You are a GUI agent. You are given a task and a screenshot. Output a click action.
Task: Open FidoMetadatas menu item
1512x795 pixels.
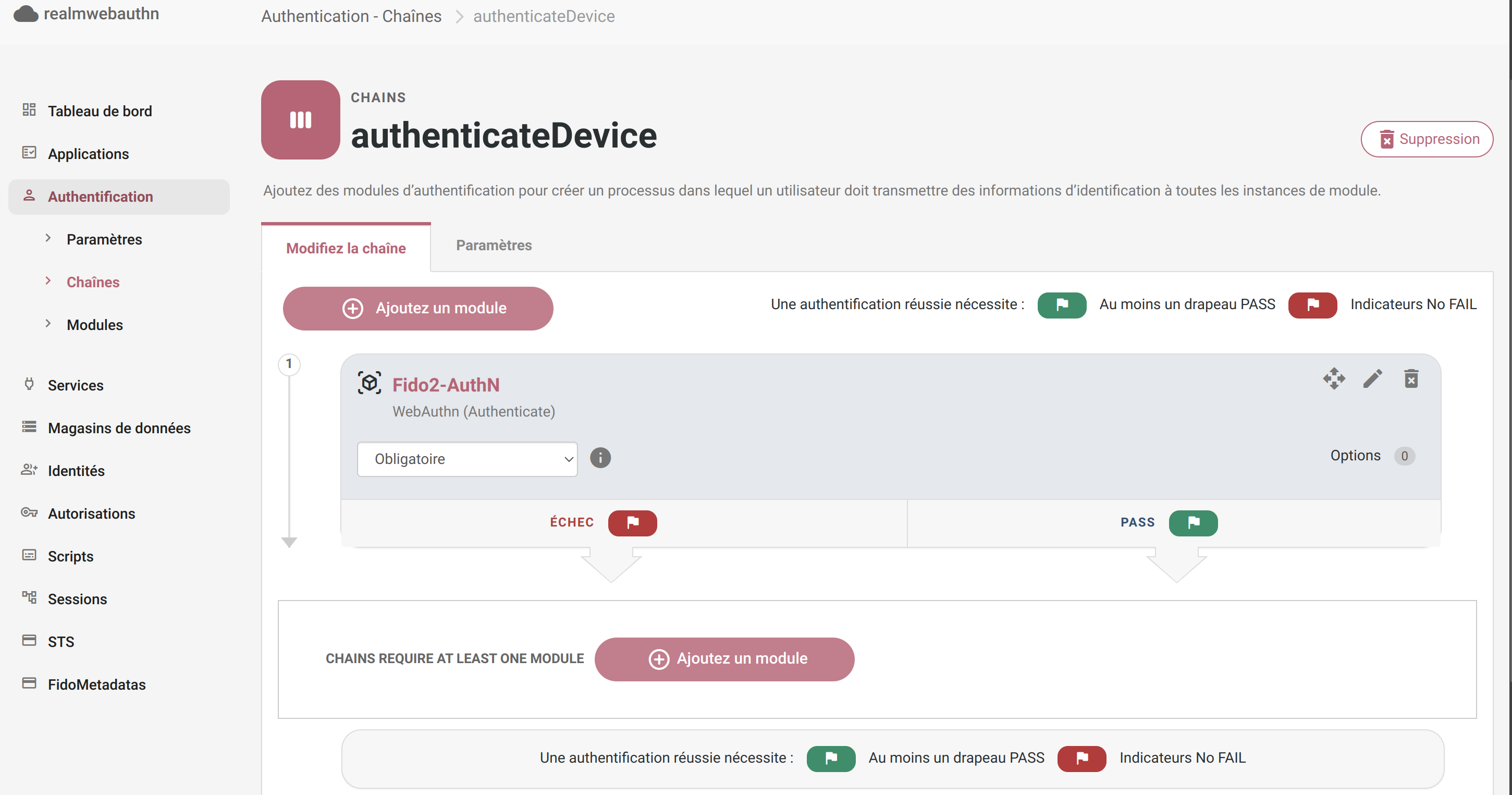pos(97,684)
